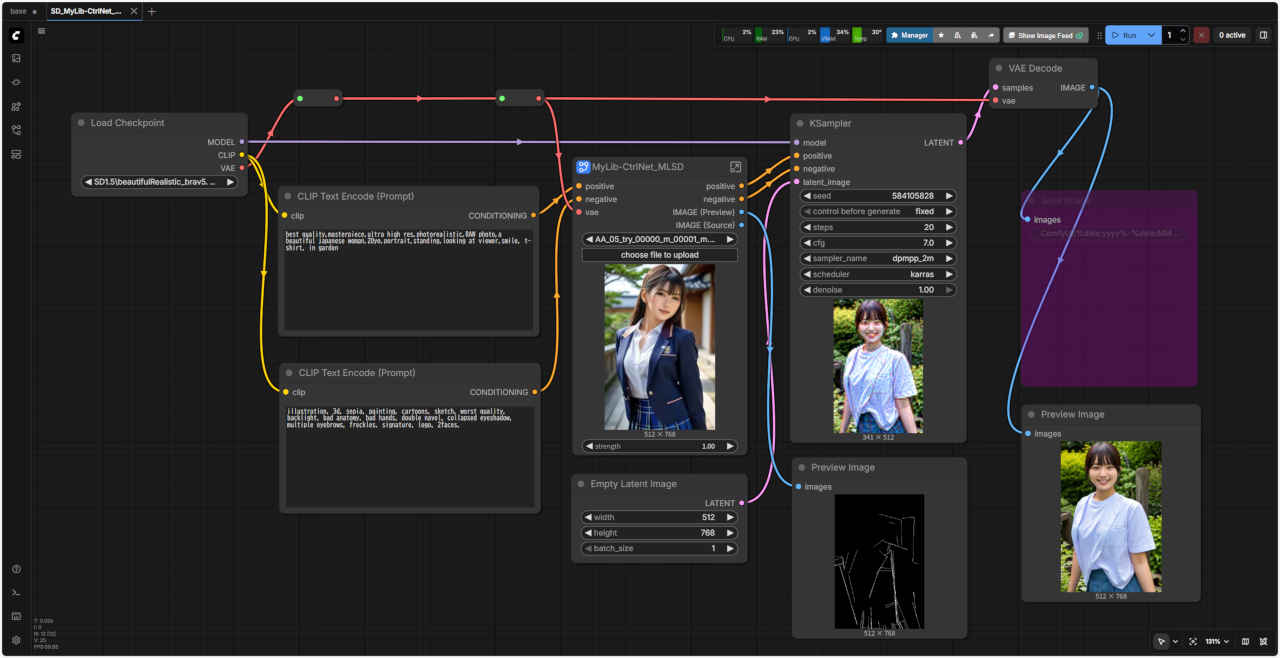
Task: Collapse the KSampler node via its dot
Action: [x=800, y=124]
